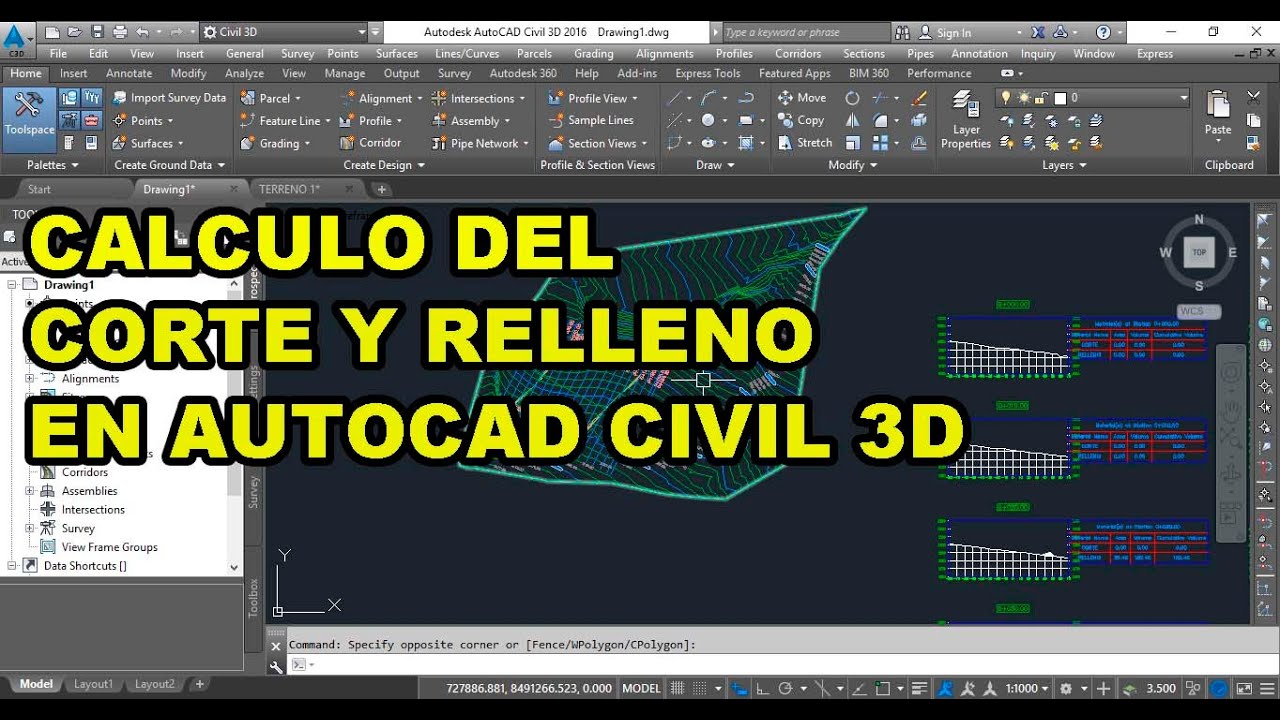Select the Rotate tool icon

click(852, 98)
